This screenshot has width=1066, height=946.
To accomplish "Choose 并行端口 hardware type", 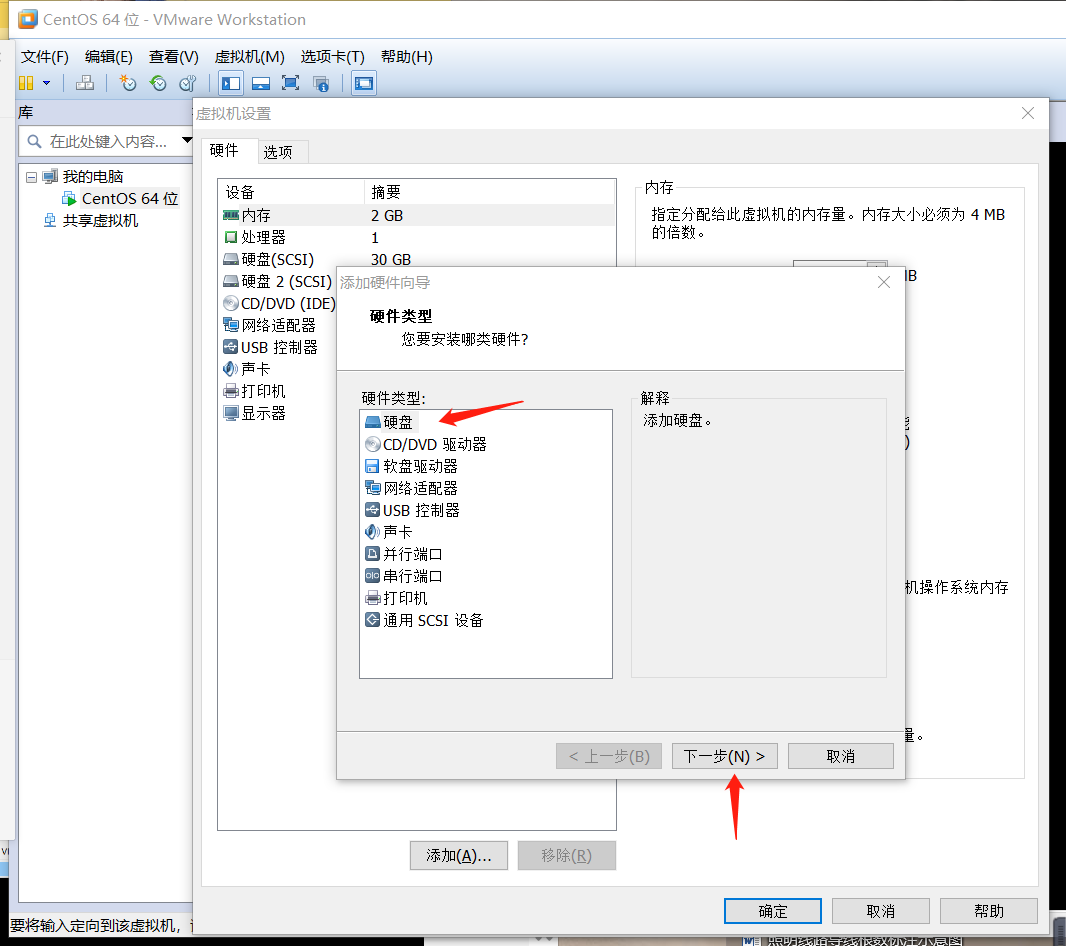I will pyautogui.click(x=404, y=554).
